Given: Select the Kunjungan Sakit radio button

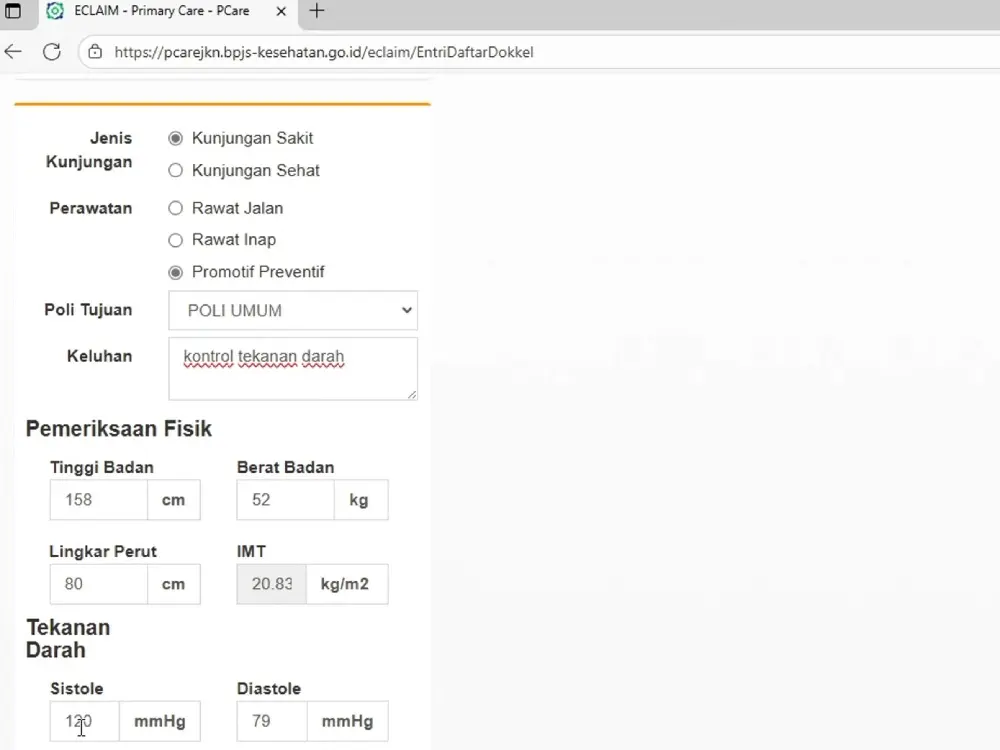Looking at the screenshot, I should pos(176,139).
